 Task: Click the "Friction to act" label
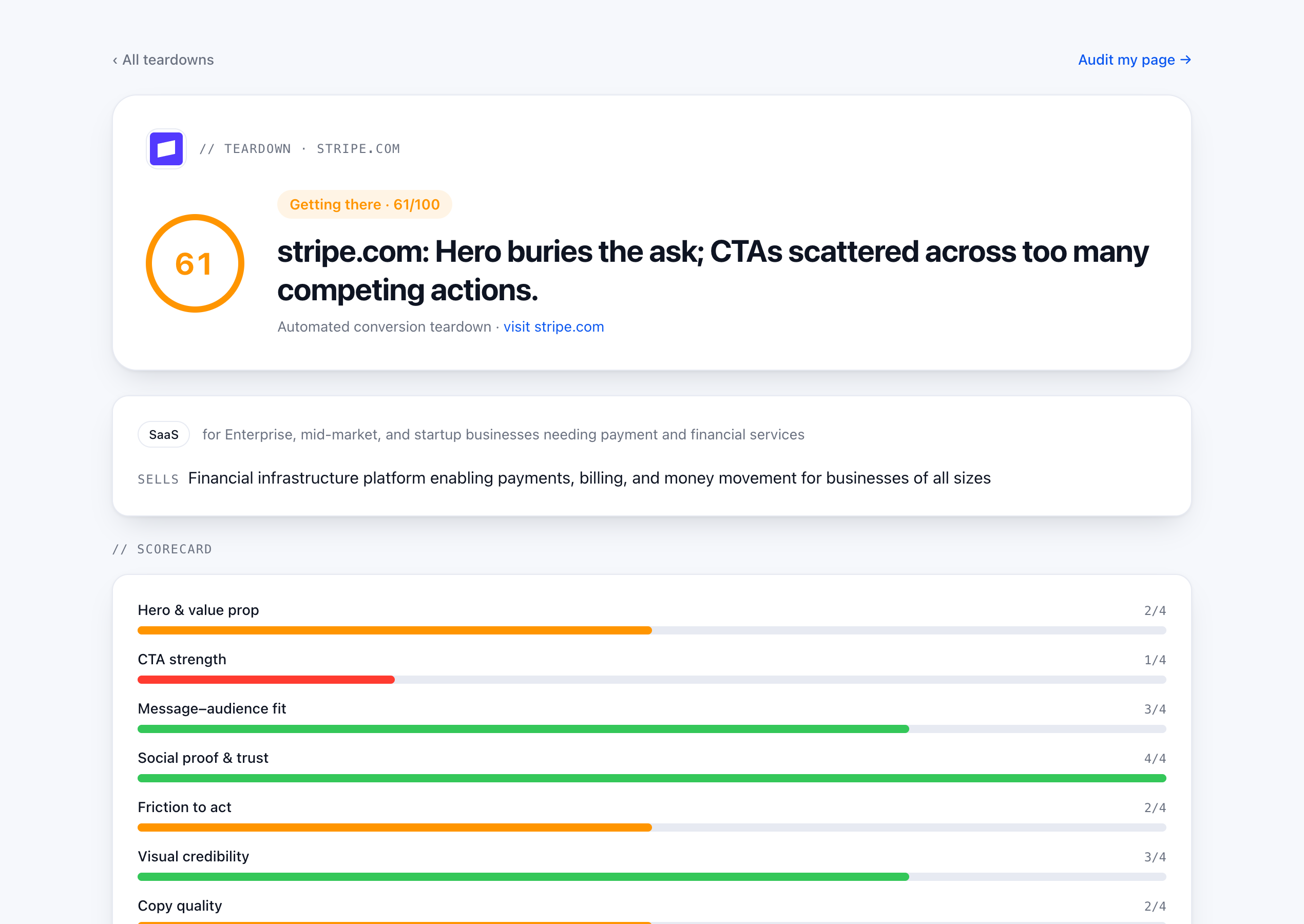click(x=184, y=807)
